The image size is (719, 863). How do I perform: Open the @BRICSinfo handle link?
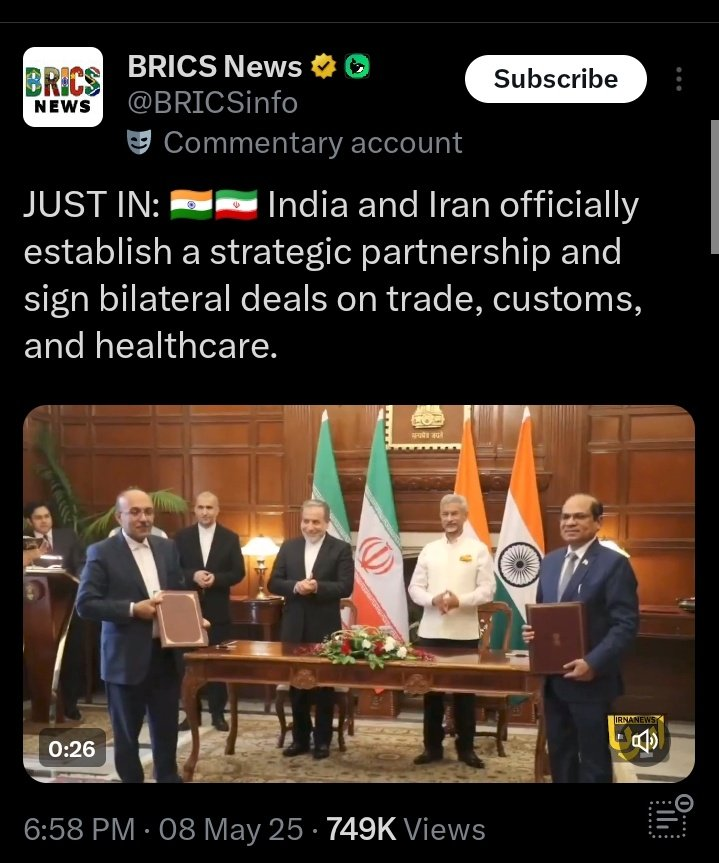(213, 103)
